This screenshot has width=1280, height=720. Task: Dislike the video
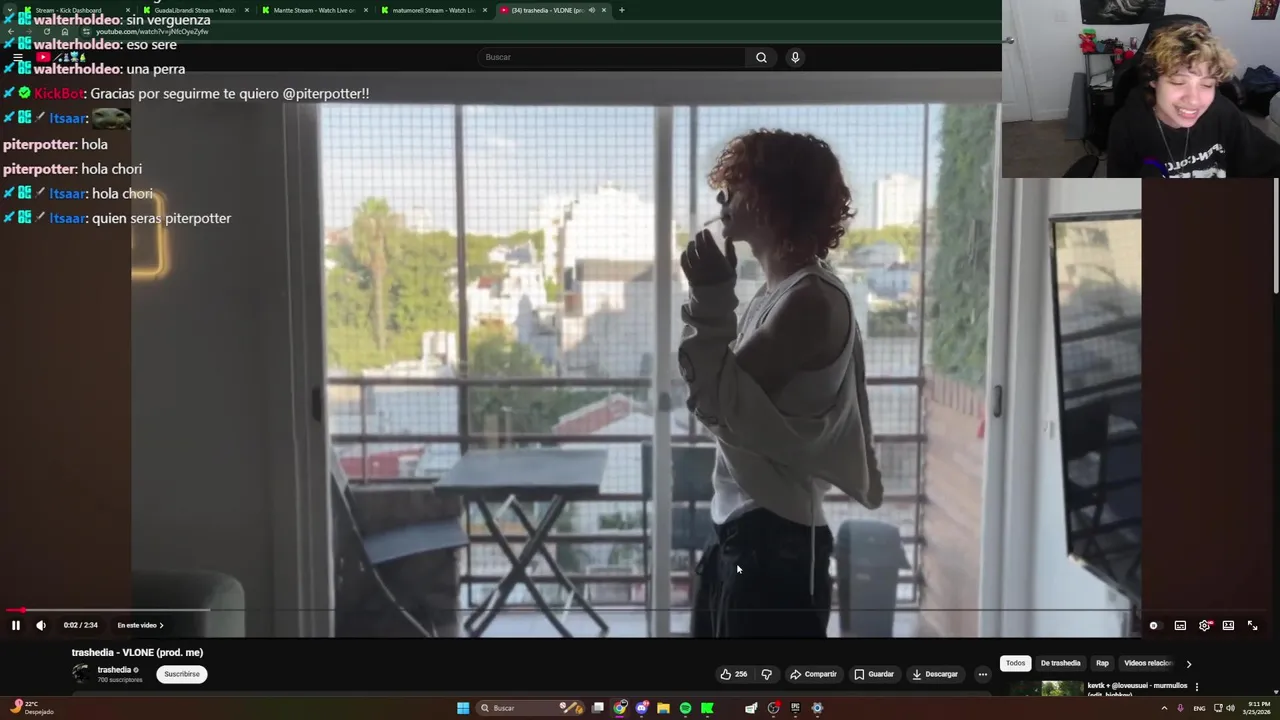tap(766, 674)
